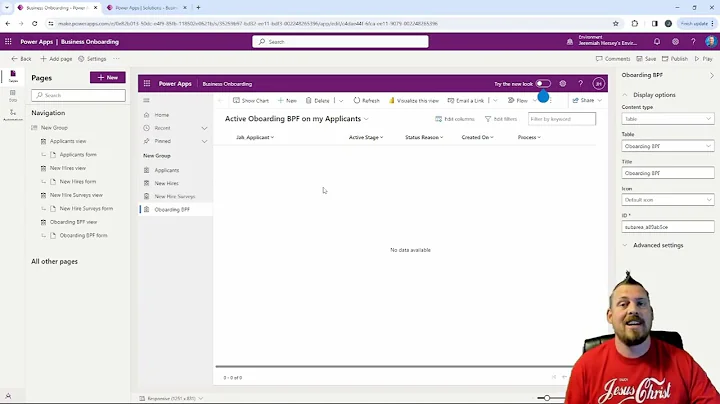Click the Pages search field
Viewport: 720px width, 404px height.
tap(79, 95)
